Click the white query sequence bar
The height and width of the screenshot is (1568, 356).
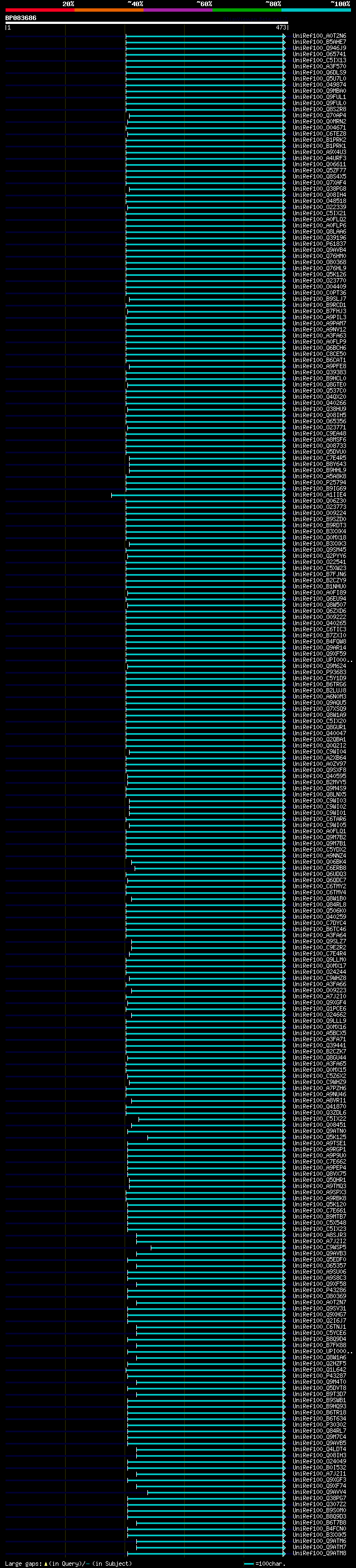147,23
